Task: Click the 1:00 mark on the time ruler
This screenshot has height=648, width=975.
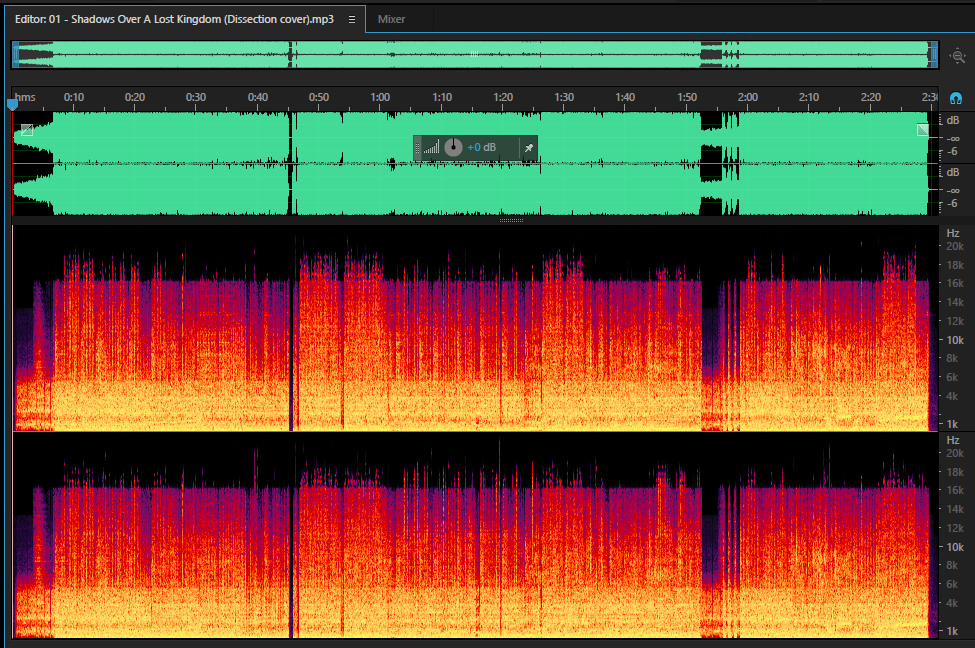Action: pos(380,98)
